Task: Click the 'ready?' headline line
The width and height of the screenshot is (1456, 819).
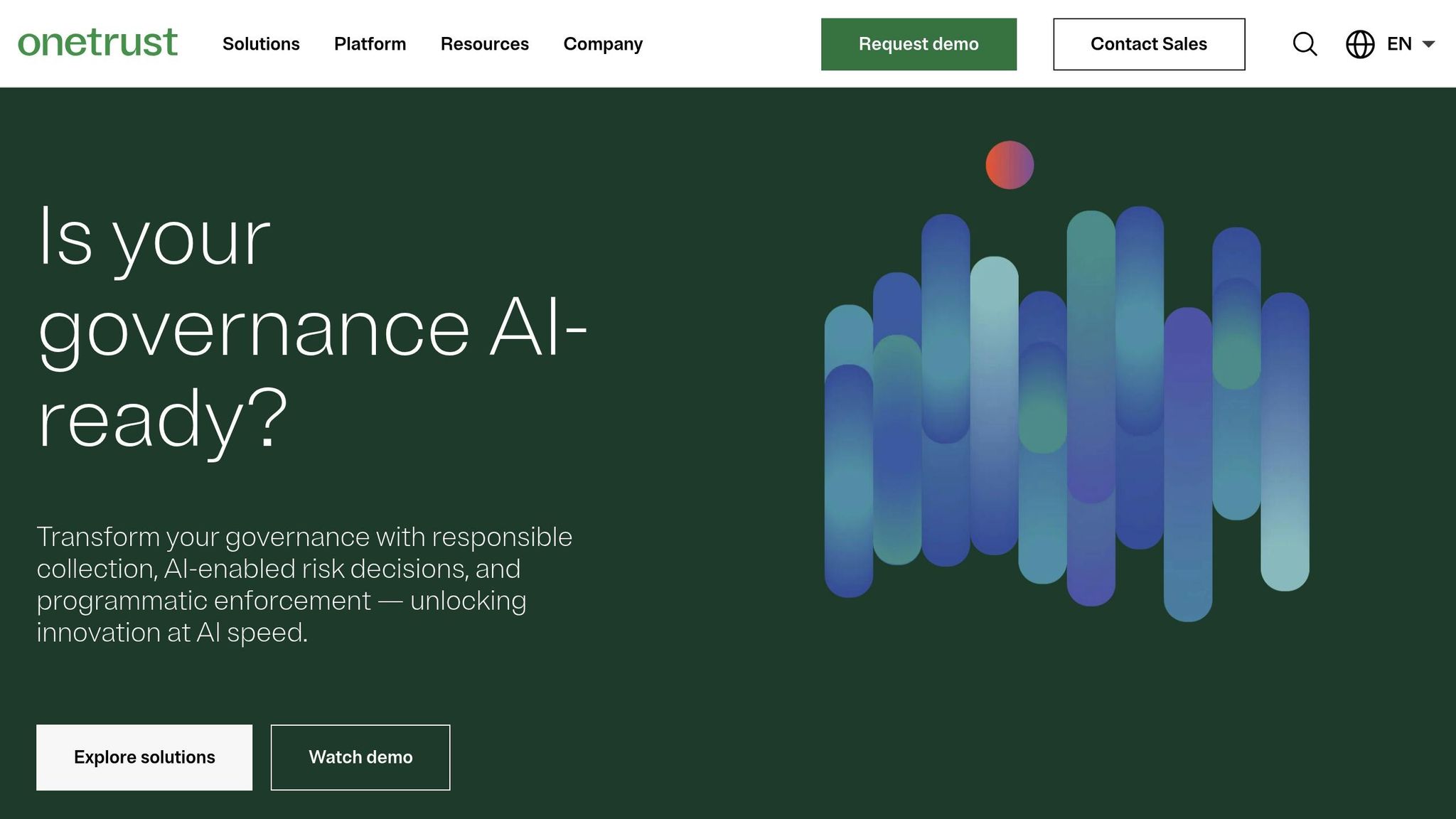Action: 162,419
